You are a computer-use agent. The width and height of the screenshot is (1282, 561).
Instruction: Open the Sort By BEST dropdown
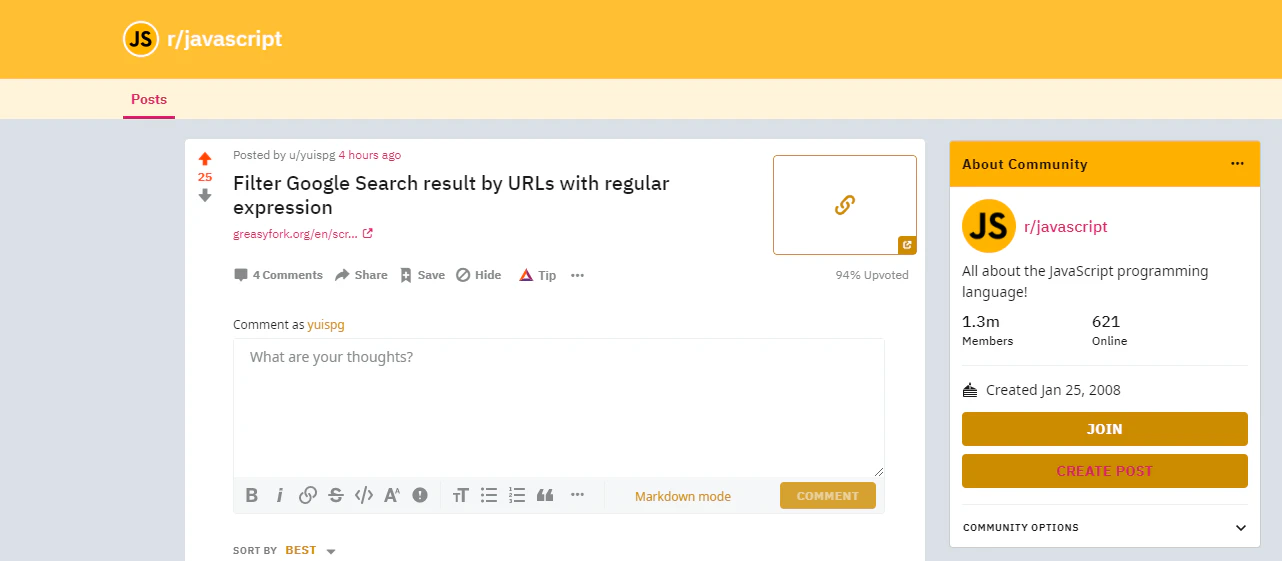(310, 550)
